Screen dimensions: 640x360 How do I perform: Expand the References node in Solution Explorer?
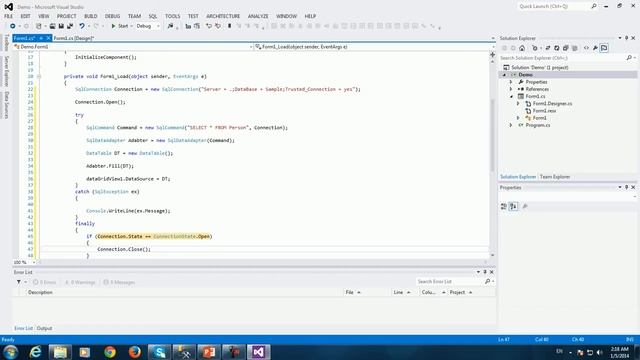pos(511,89)
